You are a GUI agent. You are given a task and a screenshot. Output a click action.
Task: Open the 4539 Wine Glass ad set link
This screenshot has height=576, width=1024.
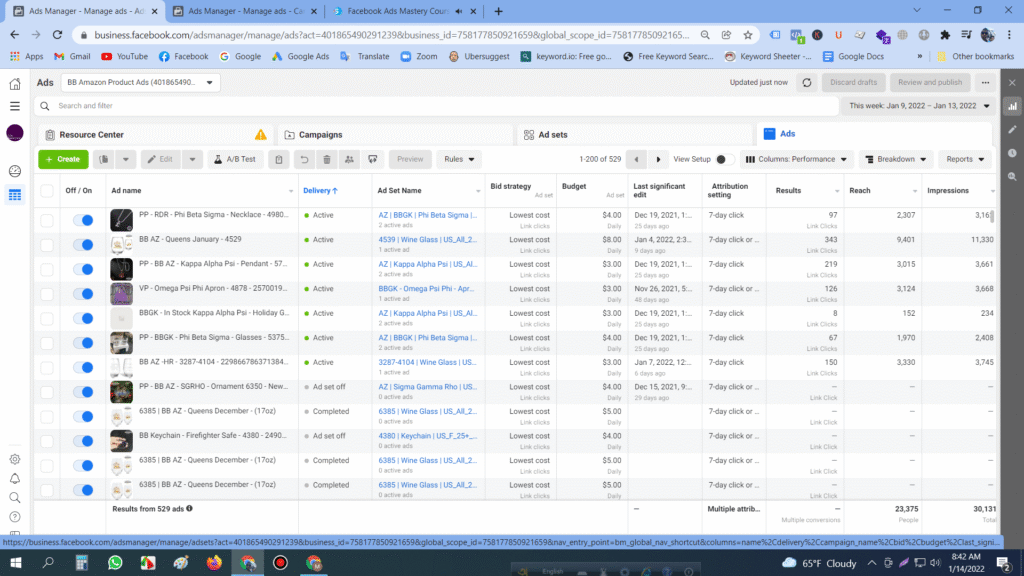(x=428, y=240)
